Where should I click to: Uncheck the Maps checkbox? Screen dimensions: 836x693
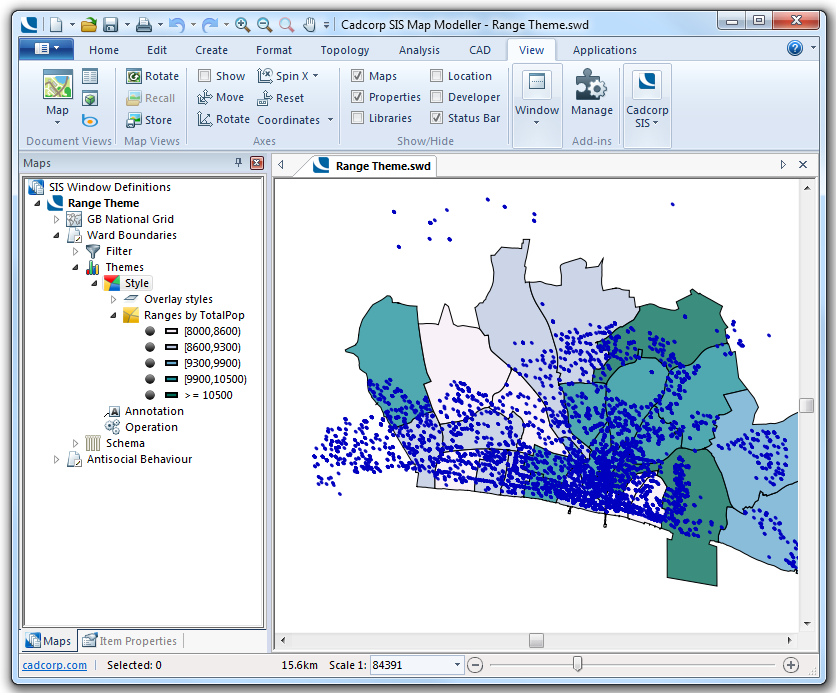pos(358,76)
